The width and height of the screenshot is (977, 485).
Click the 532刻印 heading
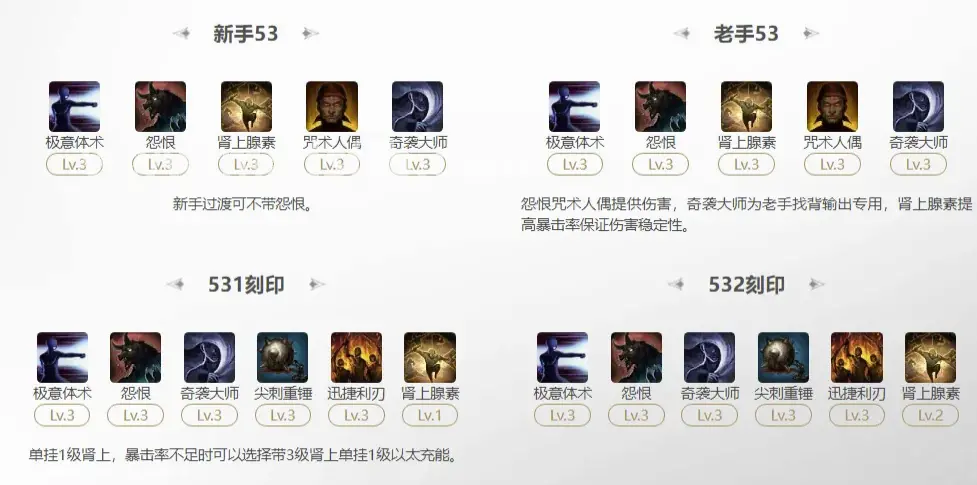pyautogui.click(x=746, y=285)
